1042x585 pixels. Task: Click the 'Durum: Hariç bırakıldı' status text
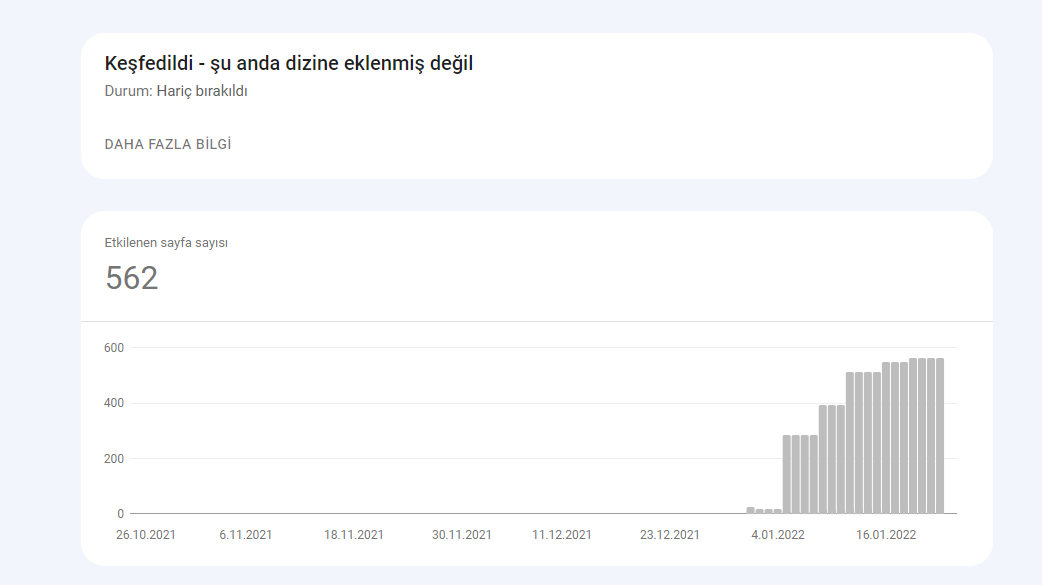pyautogui.click(x=176, y=91)
